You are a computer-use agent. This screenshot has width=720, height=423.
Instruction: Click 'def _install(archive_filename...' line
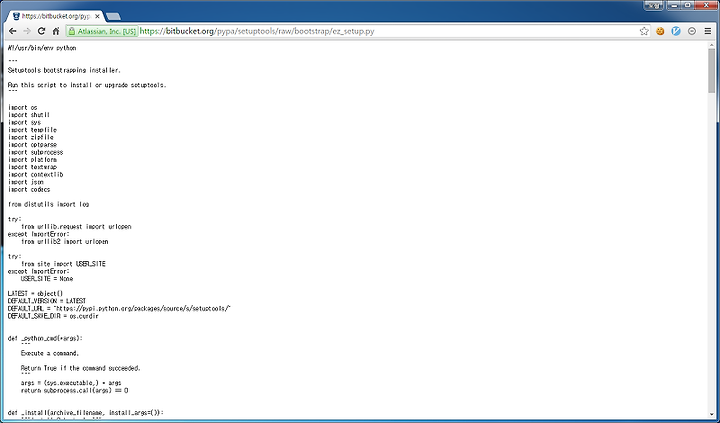pyautogui.click(x=85, y=412)
